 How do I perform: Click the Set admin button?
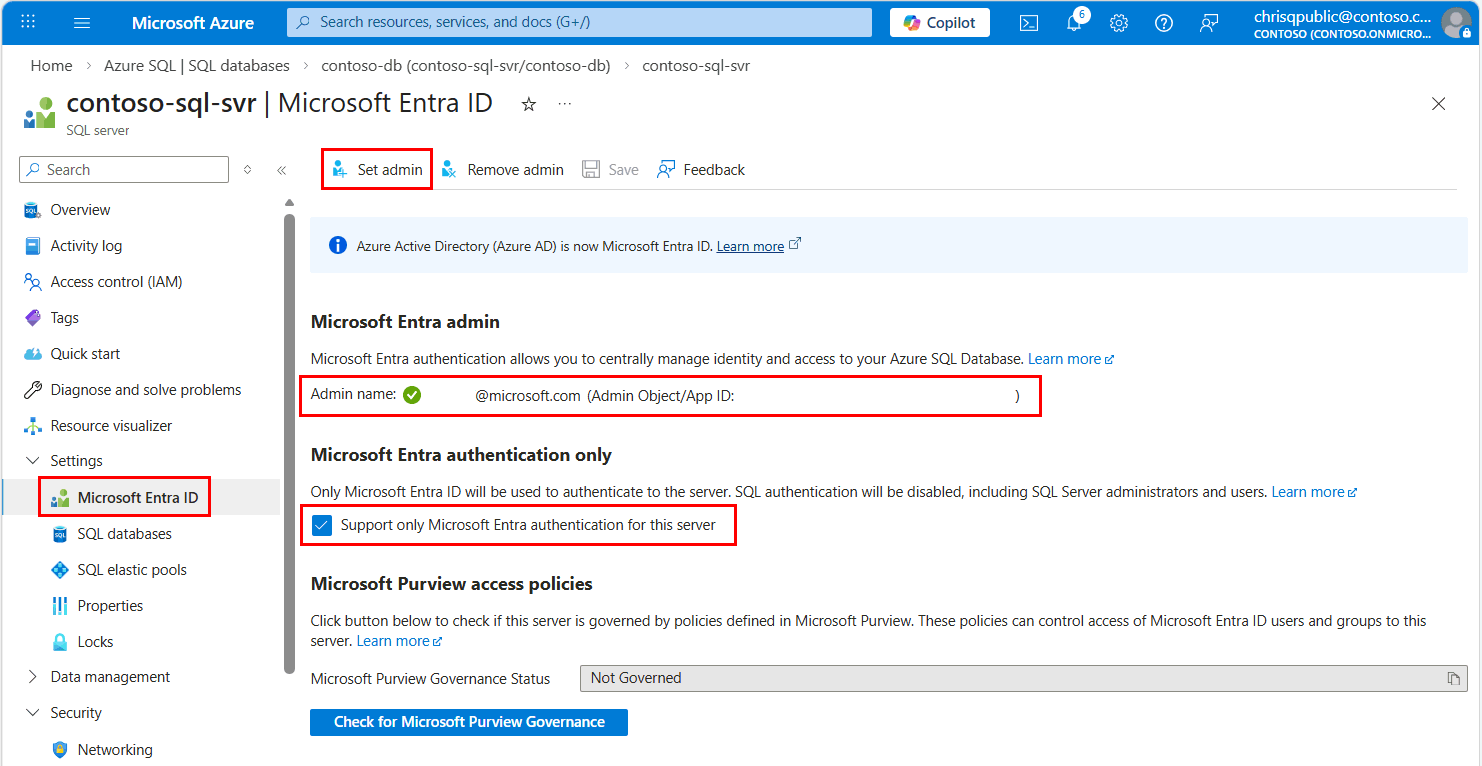tap(377, 170)
